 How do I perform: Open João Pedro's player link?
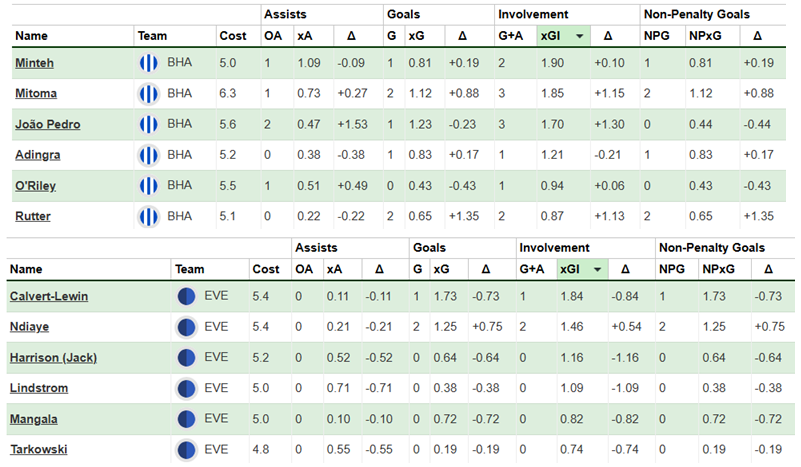pyautogui.click(x=48, y=124)
